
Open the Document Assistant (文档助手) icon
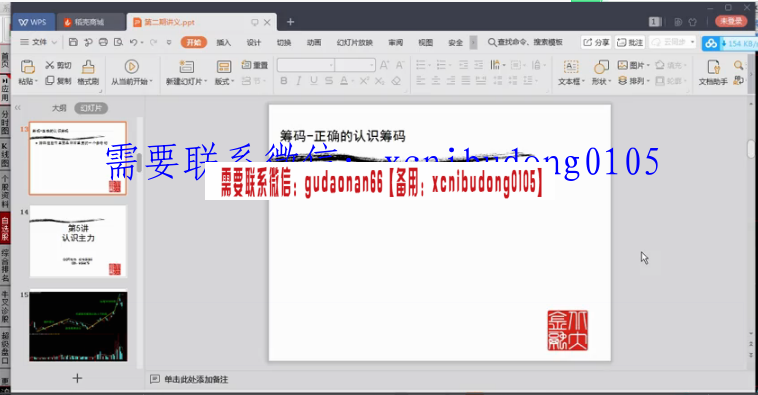(x=713, y=67)
